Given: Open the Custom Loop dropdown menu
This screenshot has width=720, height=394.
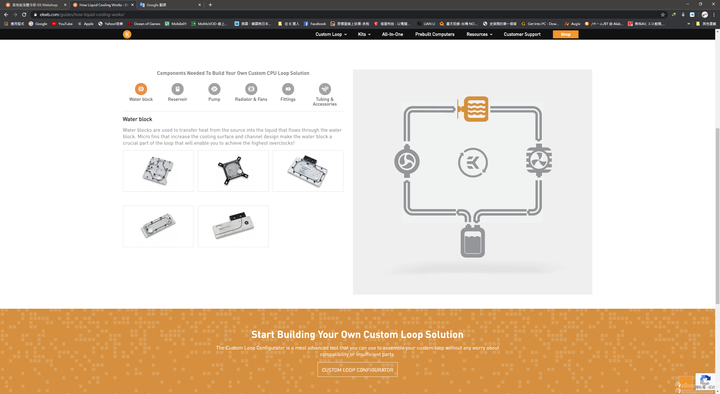Looking at the screenshot, I should tap(331, 34).
